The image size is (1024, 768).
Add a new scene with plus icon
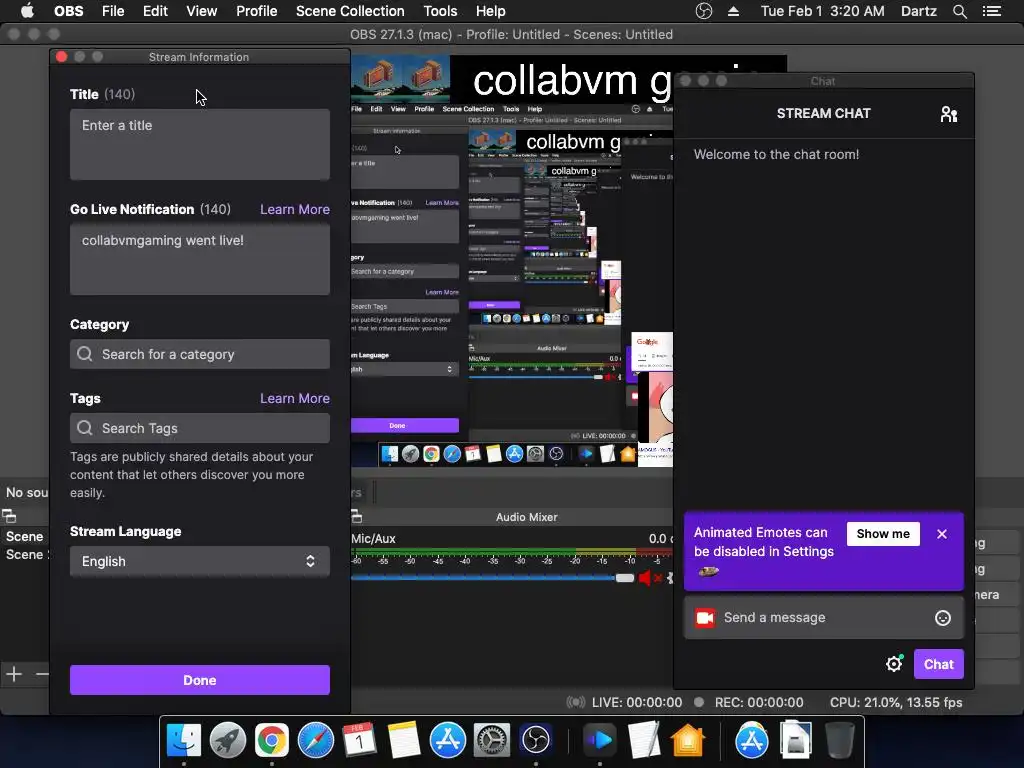pyautogui.click(x=14, y=674)
